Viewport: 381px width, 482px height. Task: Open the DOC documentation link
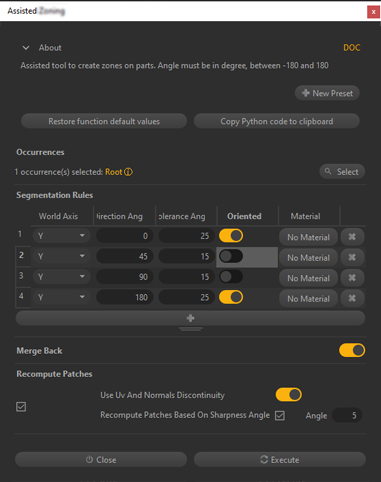(x=352, y=48)
